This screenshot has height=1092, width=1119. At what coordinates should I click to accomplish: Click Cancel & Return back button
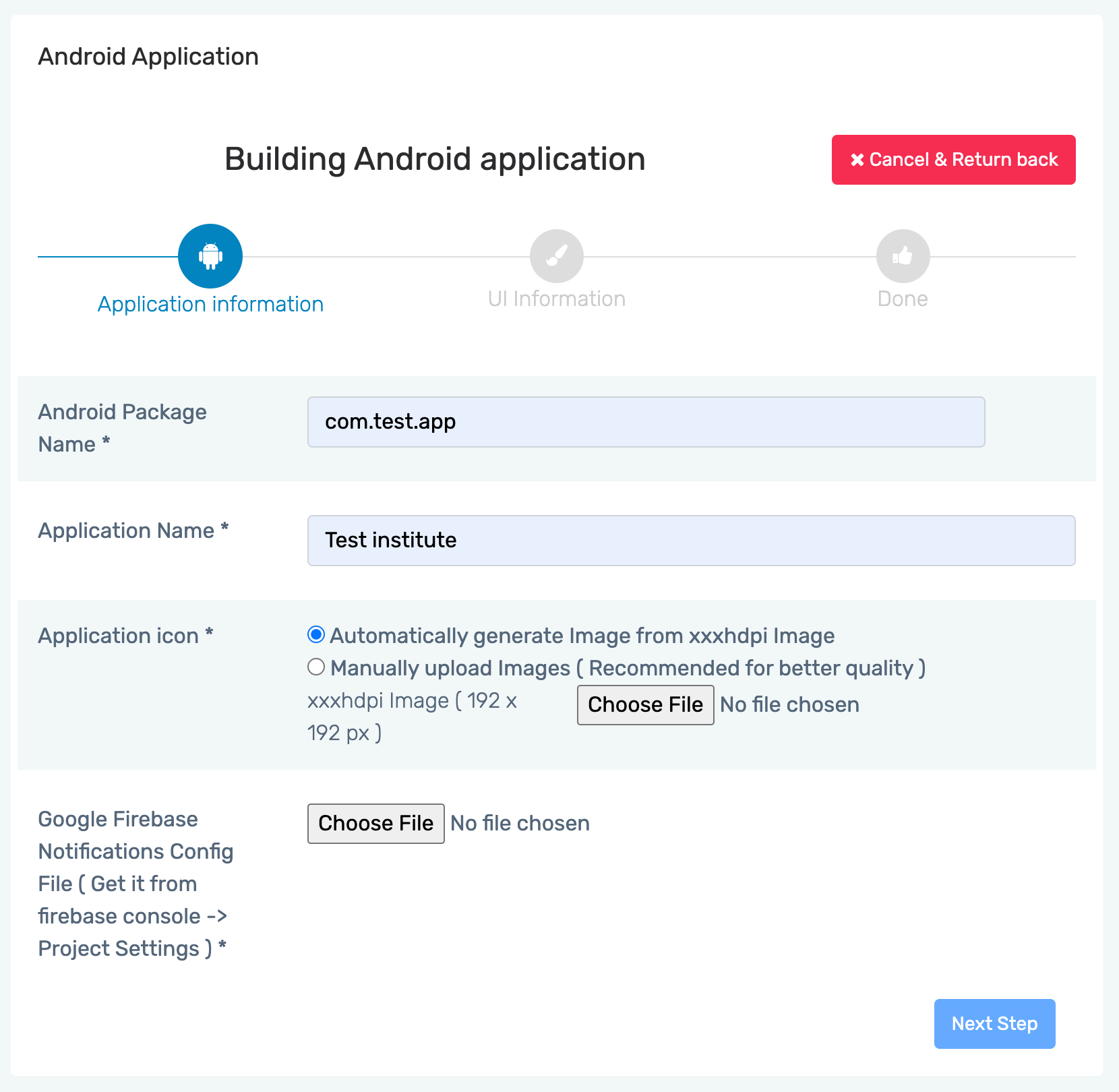(x=953, y=160)
